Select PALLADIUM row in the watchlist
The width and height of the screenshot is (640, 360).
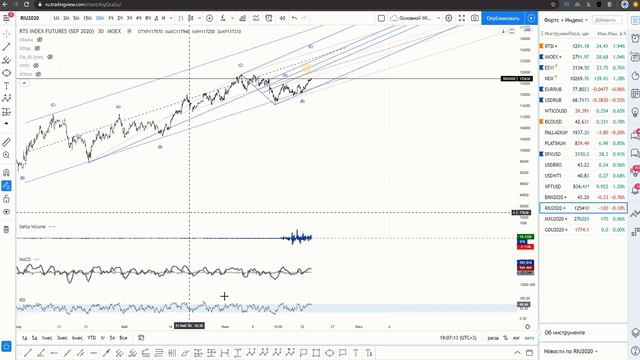click(583, 133)
